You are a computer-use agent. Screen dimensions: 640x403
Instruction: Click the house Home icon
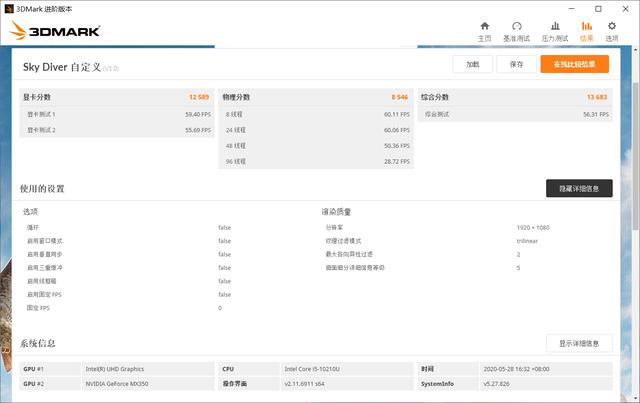click(x=484, y=26)
